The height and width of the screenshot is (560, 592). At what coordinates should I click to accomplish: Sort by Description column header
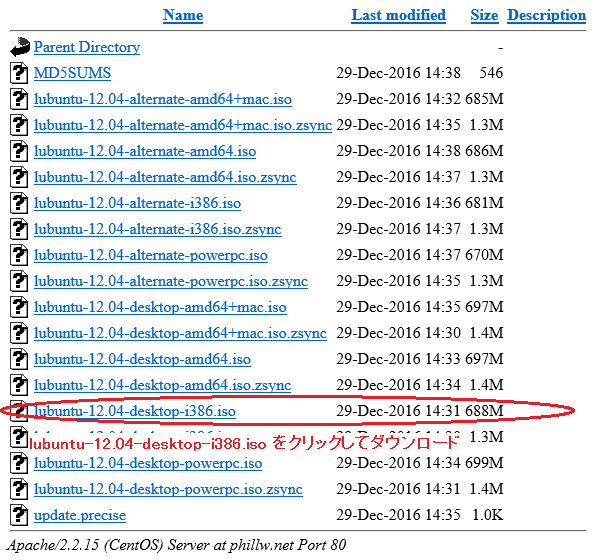[546, 15]
